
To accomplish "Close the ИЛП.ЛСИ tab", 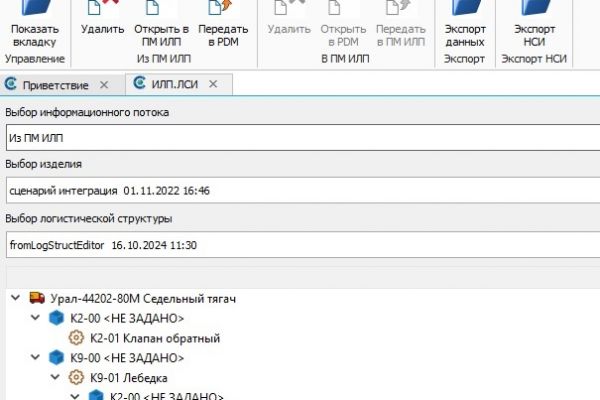I will [213, 84].
